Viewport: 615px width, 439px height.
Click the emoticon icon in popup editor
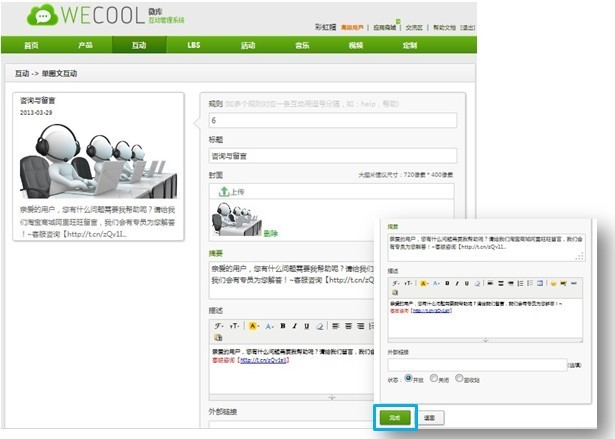click(553, 283)
